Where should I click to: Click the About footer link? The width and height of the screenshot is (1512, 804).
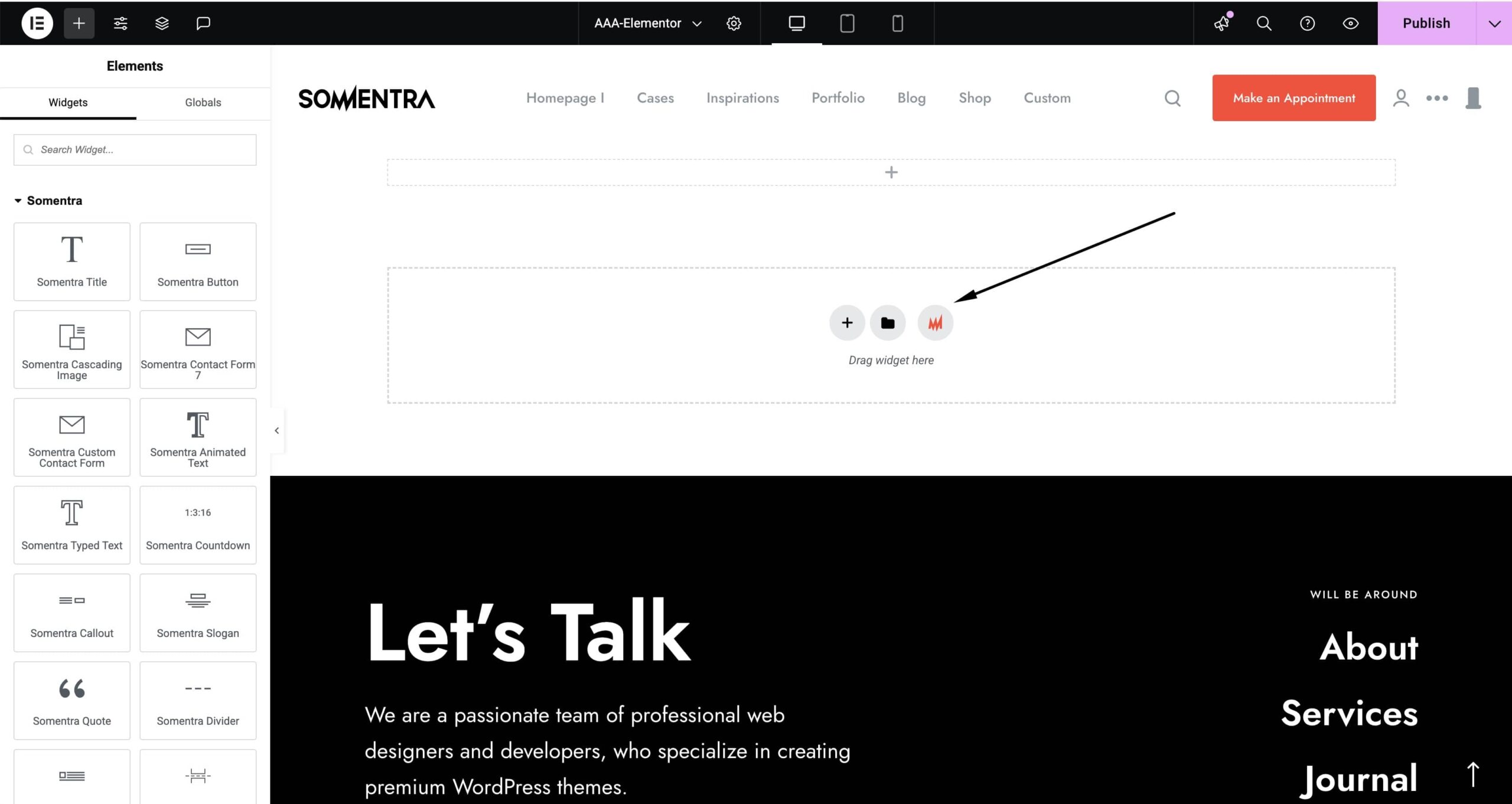tap(1368, 647)
